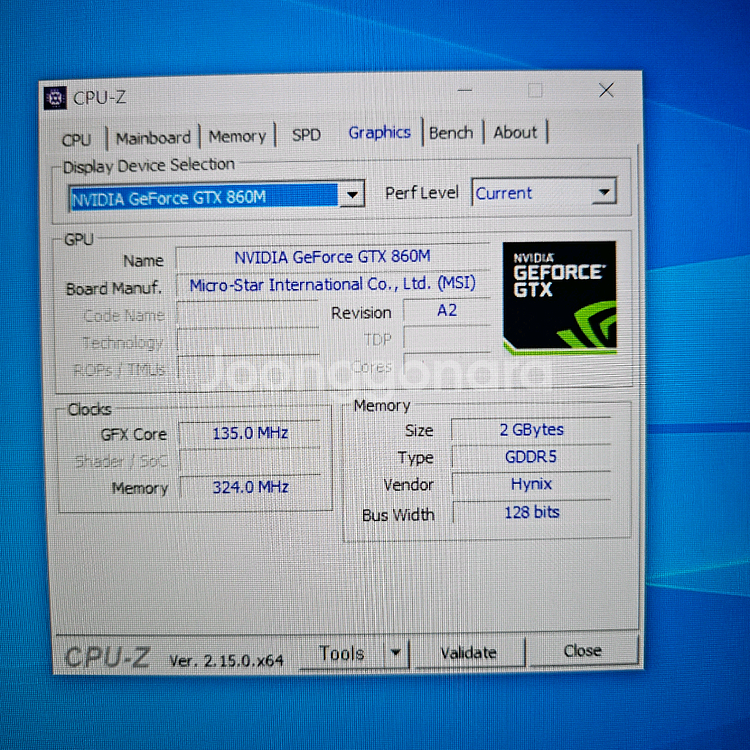Click the Board Manuf. label

pyautogui.click(x=114, y=288)
